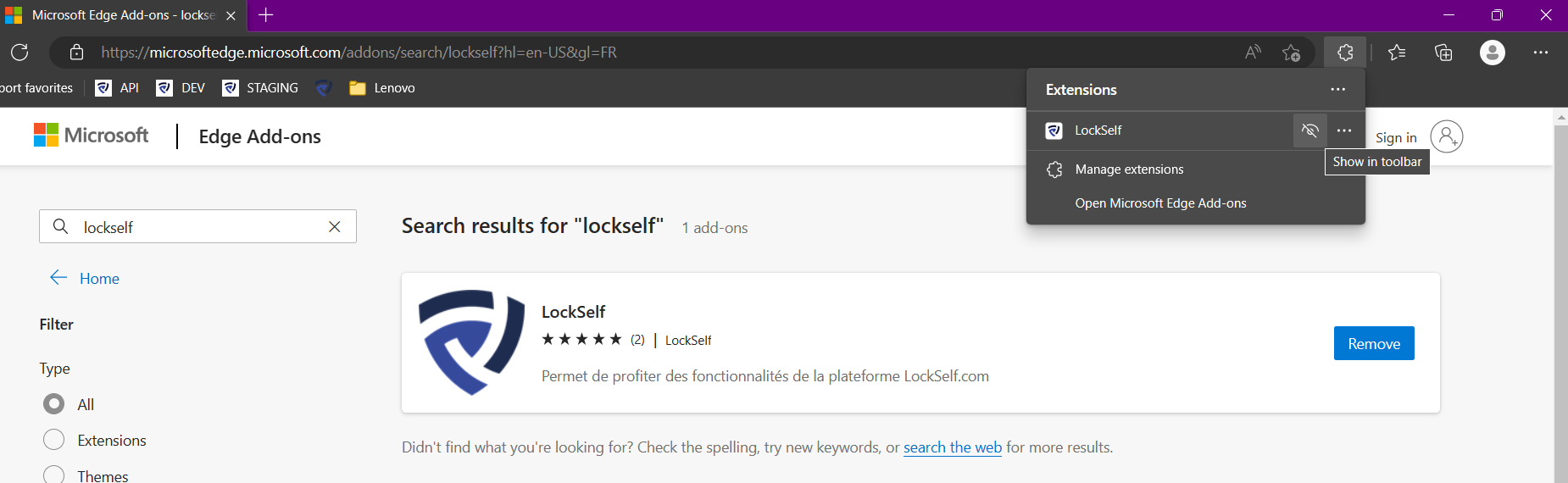1568x483 pixels.
Task: Open browser Settings and more menu
Action: point(1541,53)
